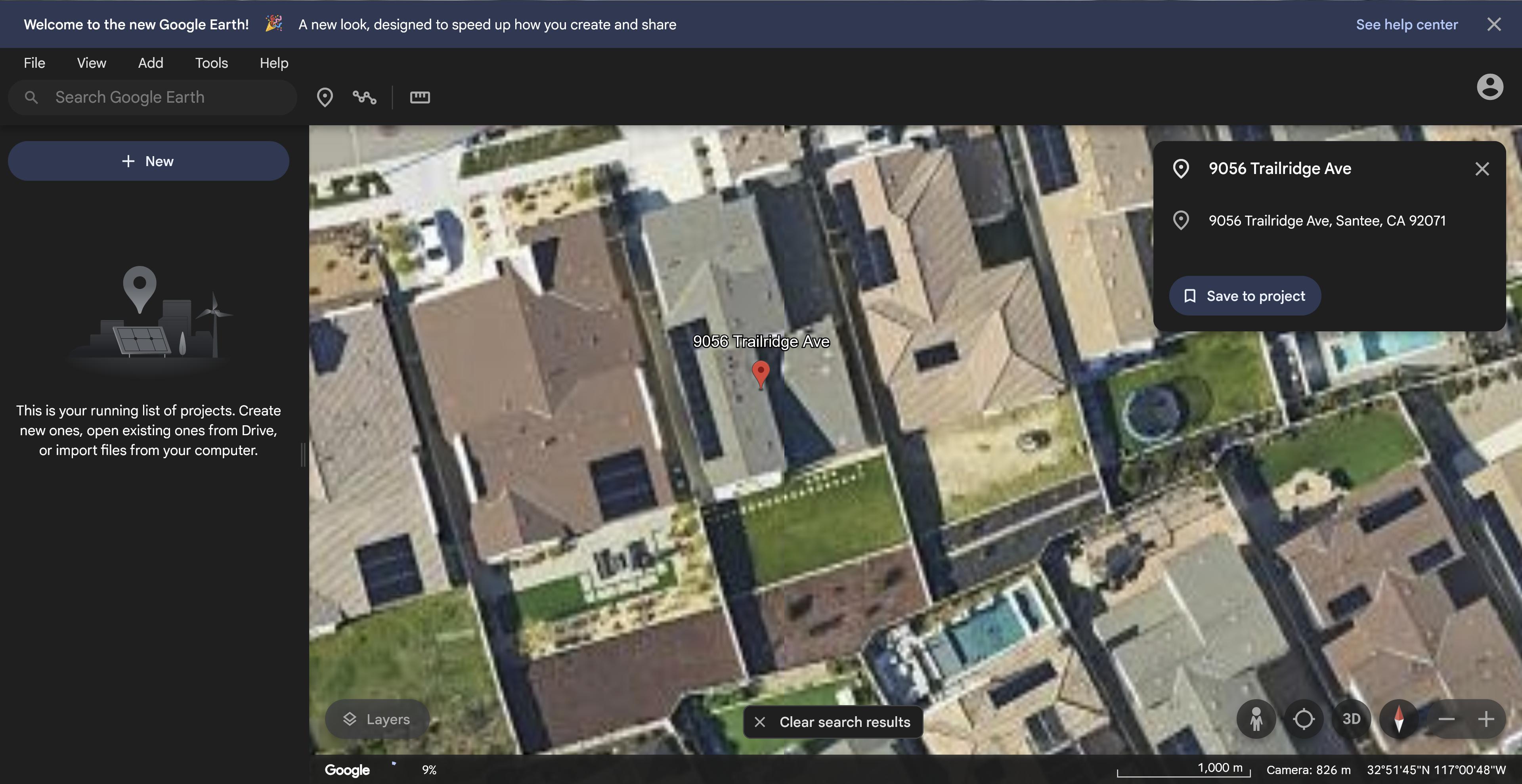Zoom in with the plus button
Screen dimensions: 1522x784
[x=1486, y=719]
